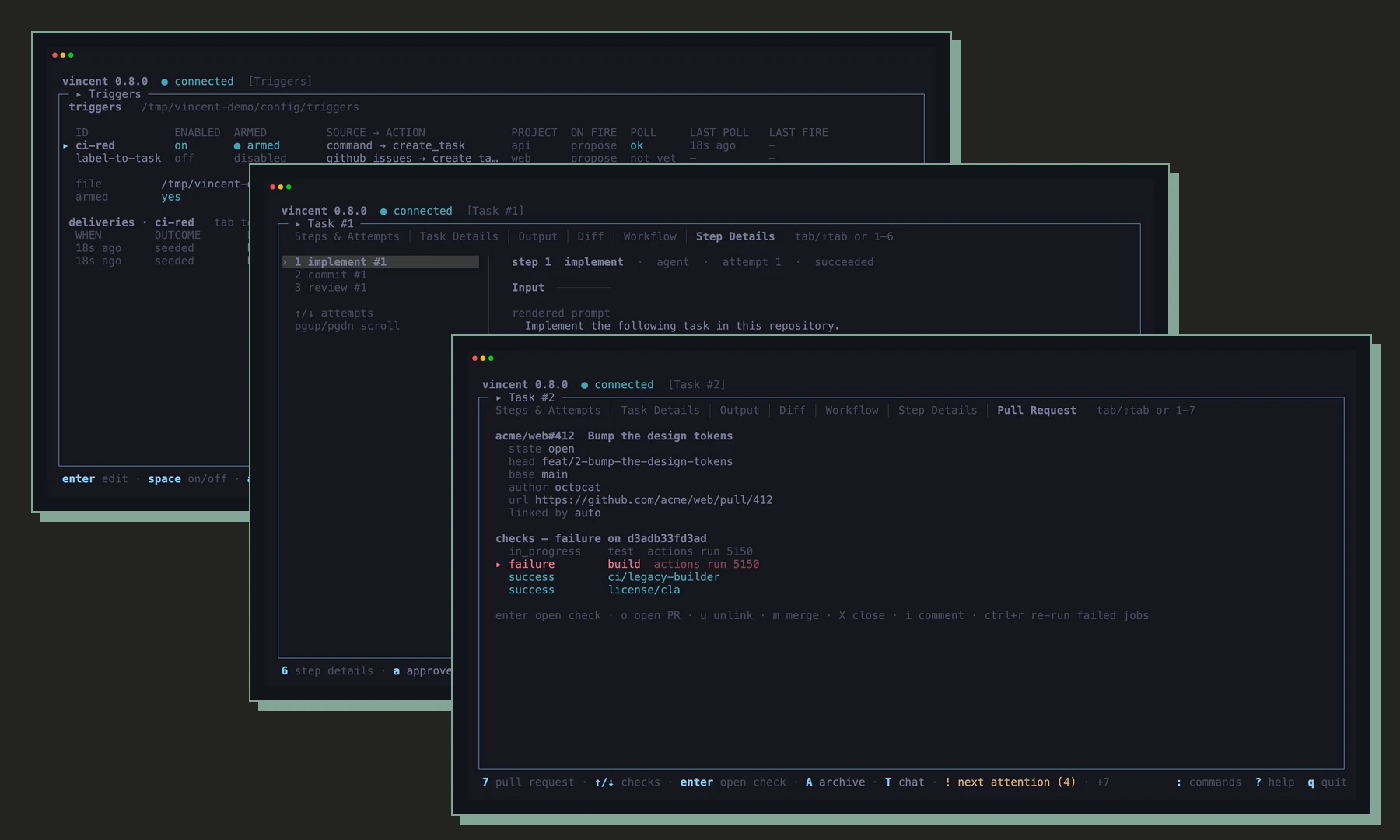Select step '3 review #1' in Task #1

click(x=331, y=288)
